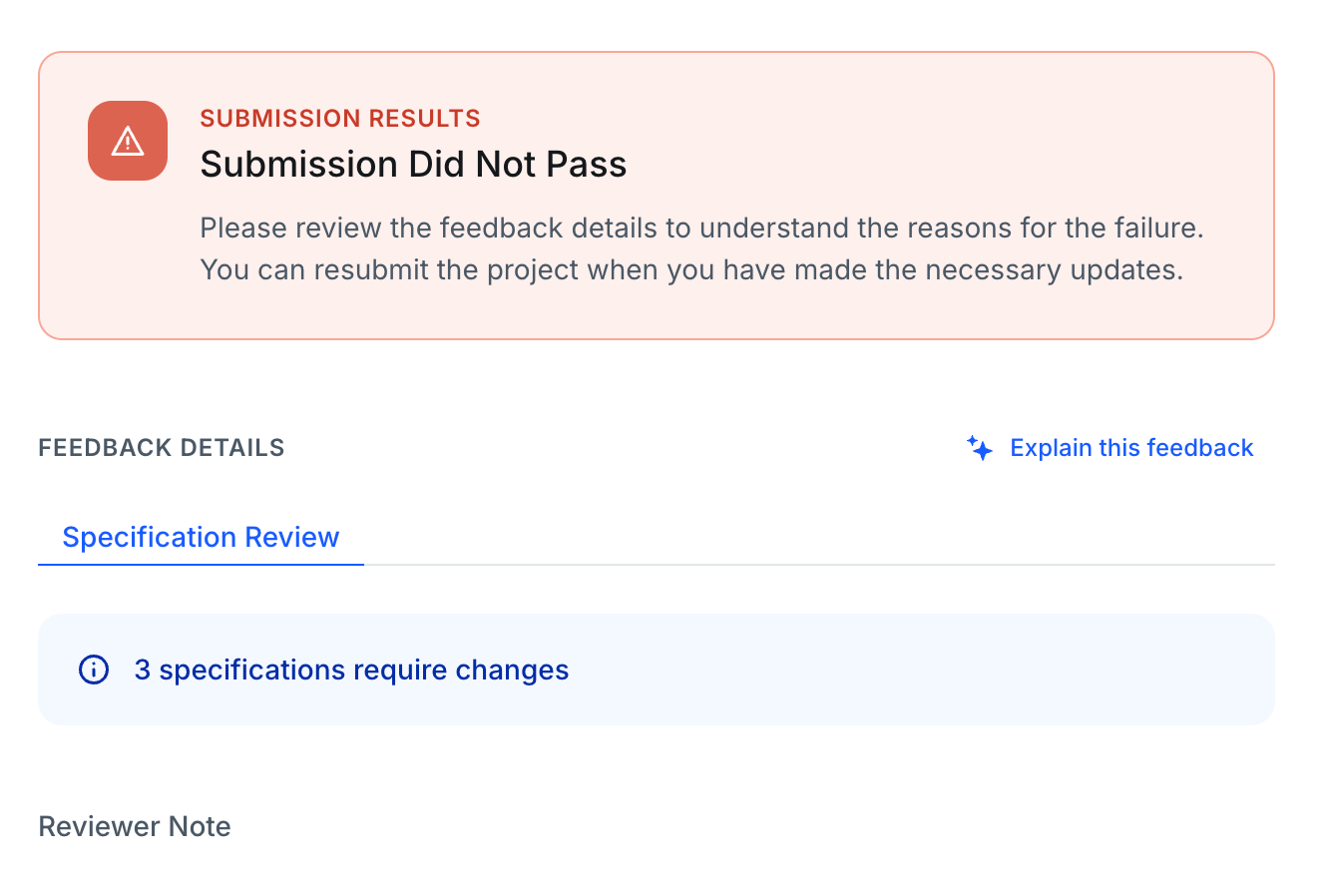
Task: Click the red warning triangle icon
Action: (x=128, y=141)
